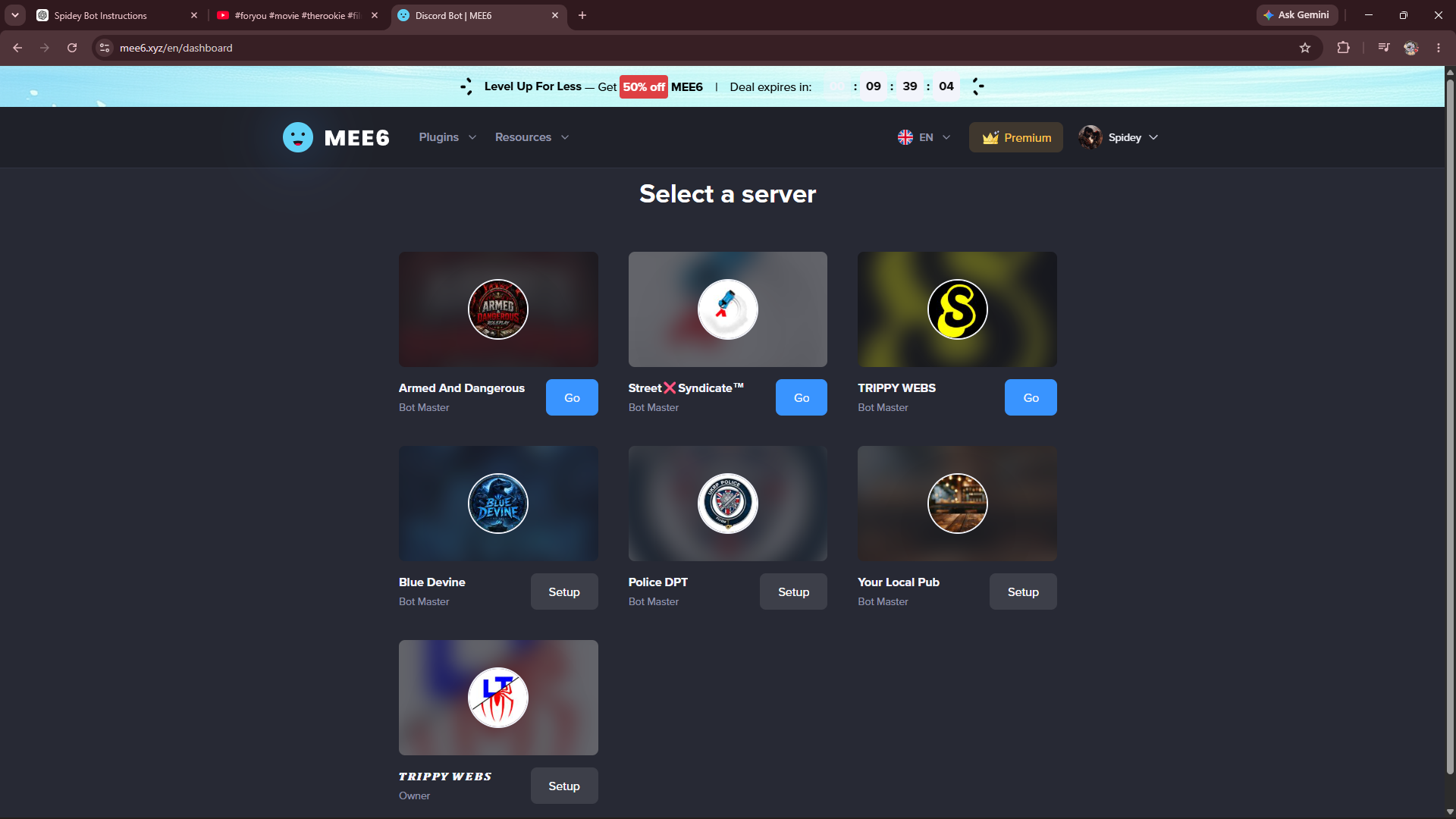This screenshot has height=819, width=1456.
Task: Set up MEE6 for the Owner TRIPPY WEBS server
Action: tap(564, 786)
